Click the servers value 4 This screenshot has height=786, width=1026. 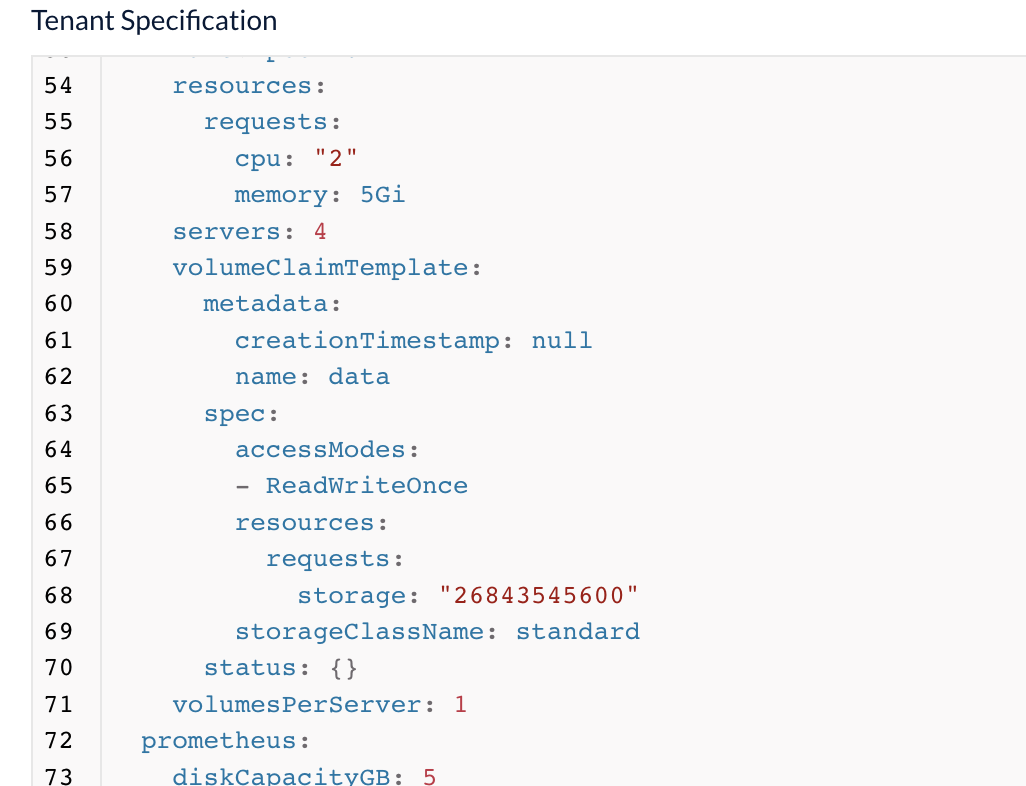(x=320, y=231)
